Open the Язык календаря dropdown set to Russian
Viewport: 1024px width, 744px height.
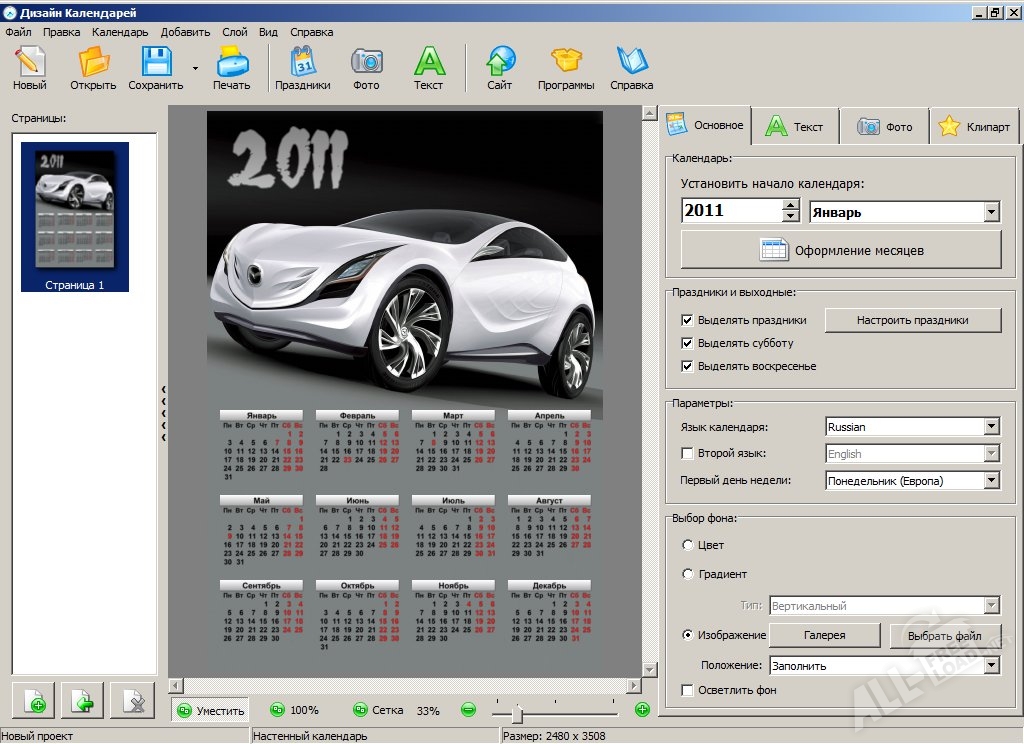pos(991,427)
